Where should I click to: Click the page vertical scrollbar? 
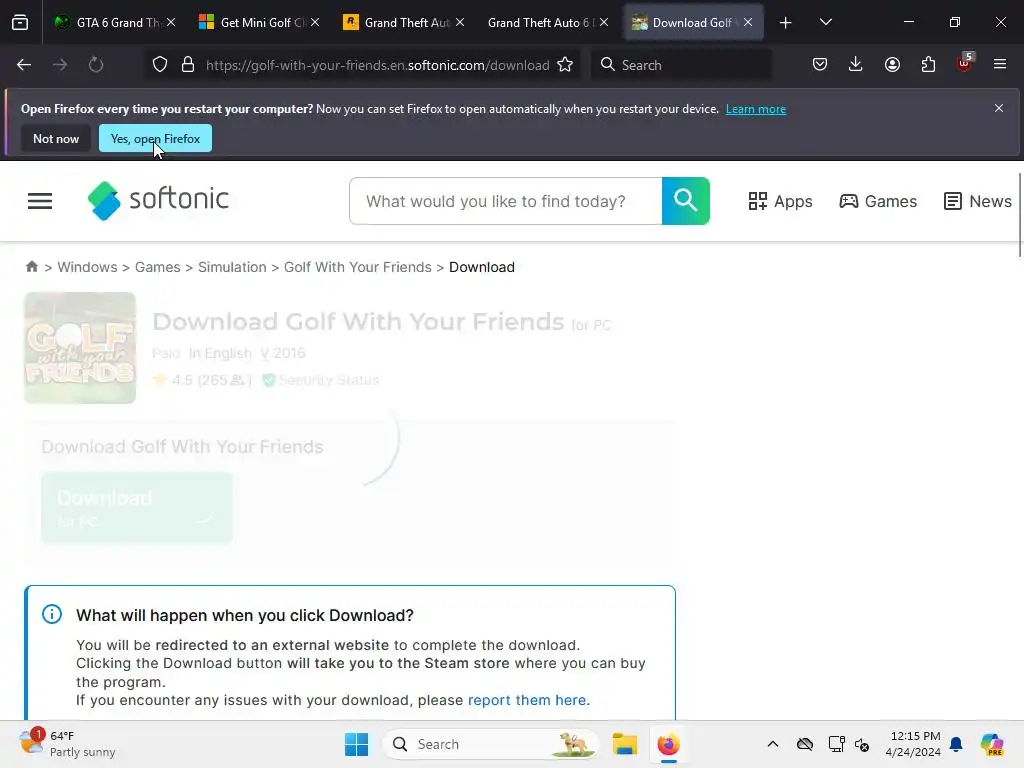[x=1019, y=216]
